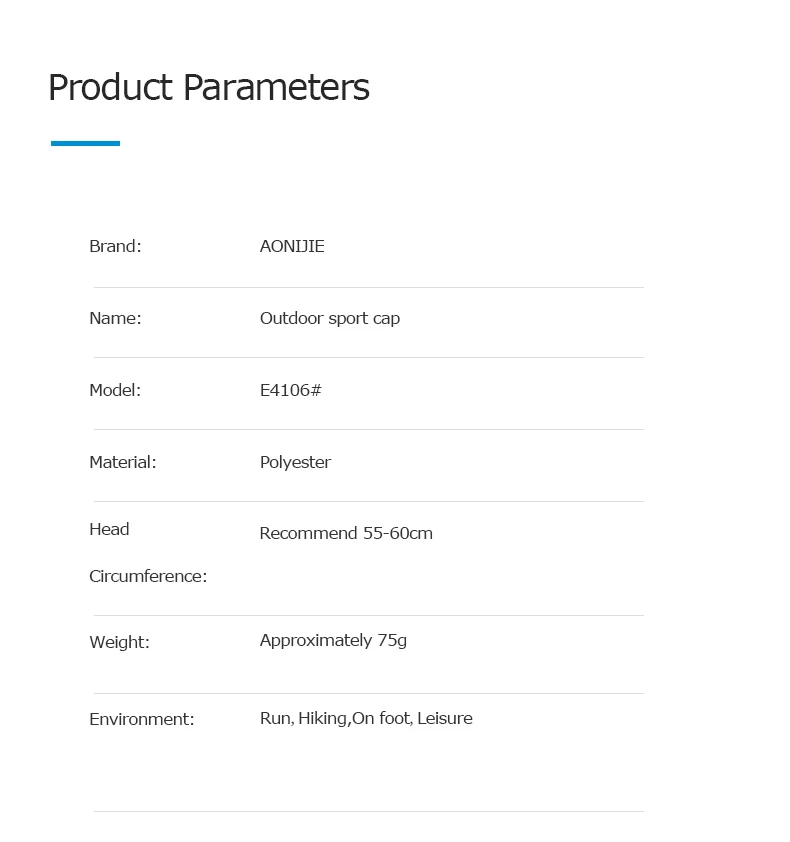Image resolution: width=790 pixels, height=842 pixels.
Task: Select the Brand label
Action: pos(115,246)
